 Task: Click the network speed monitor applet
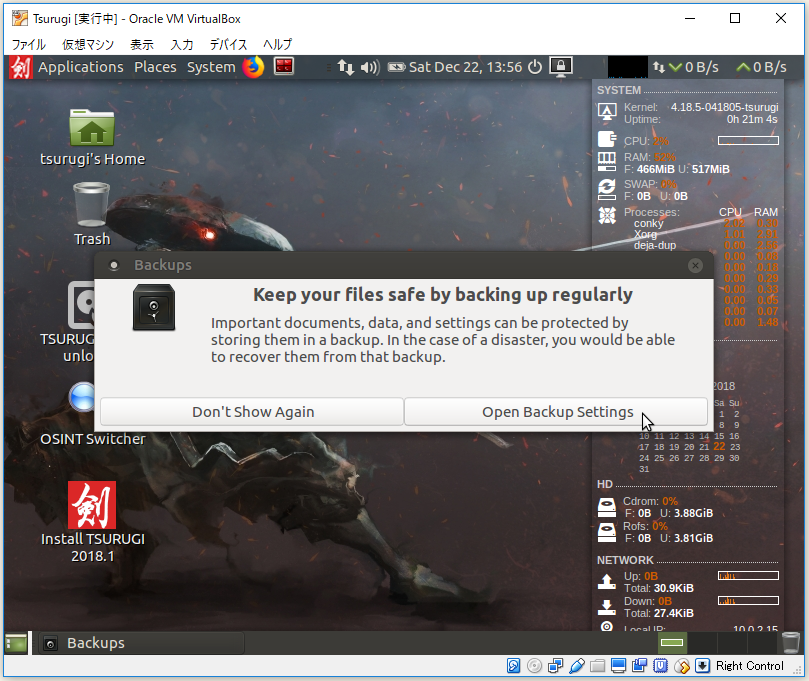720,67
